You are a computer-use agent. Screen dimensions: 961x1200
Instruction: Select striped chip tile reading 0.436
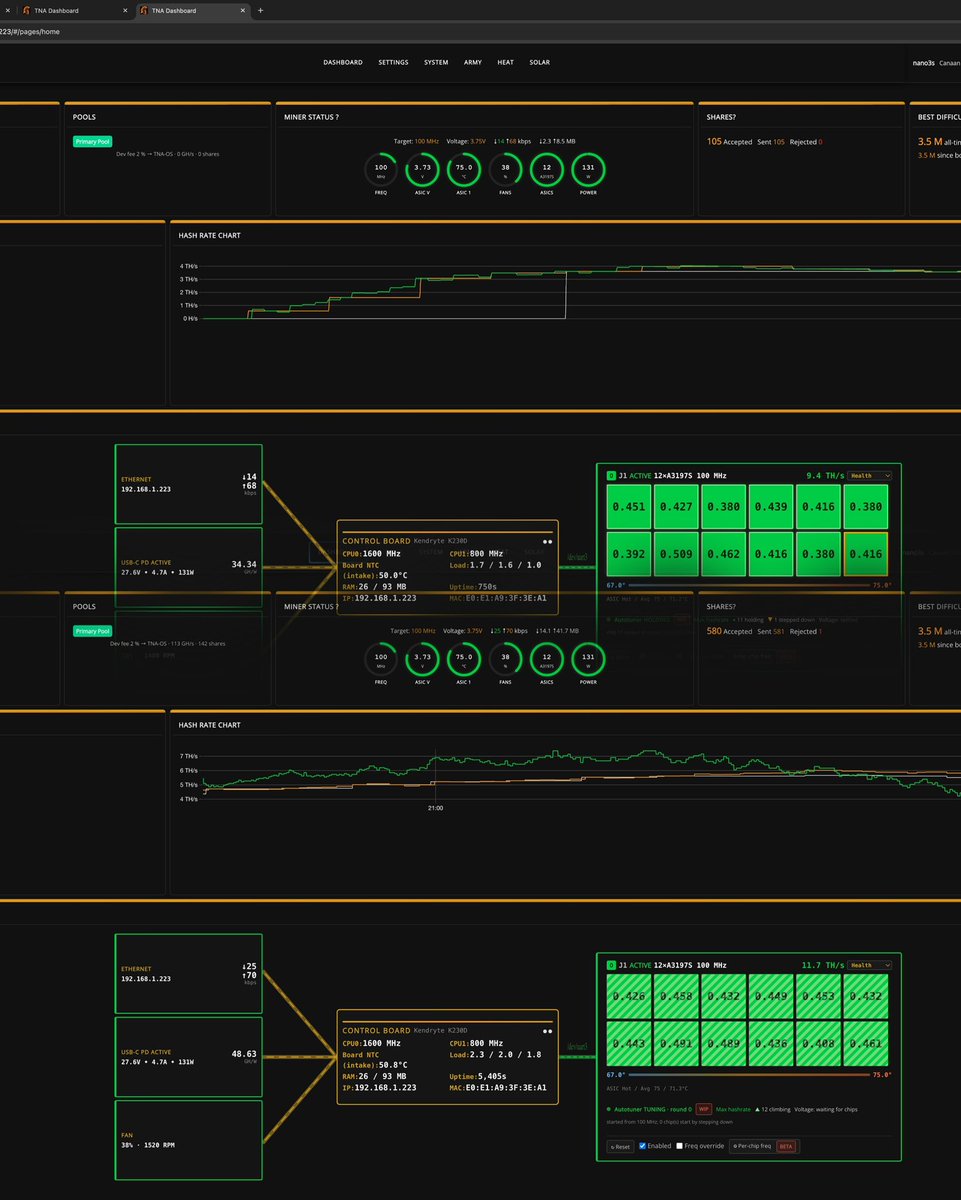pos(771,1043)
